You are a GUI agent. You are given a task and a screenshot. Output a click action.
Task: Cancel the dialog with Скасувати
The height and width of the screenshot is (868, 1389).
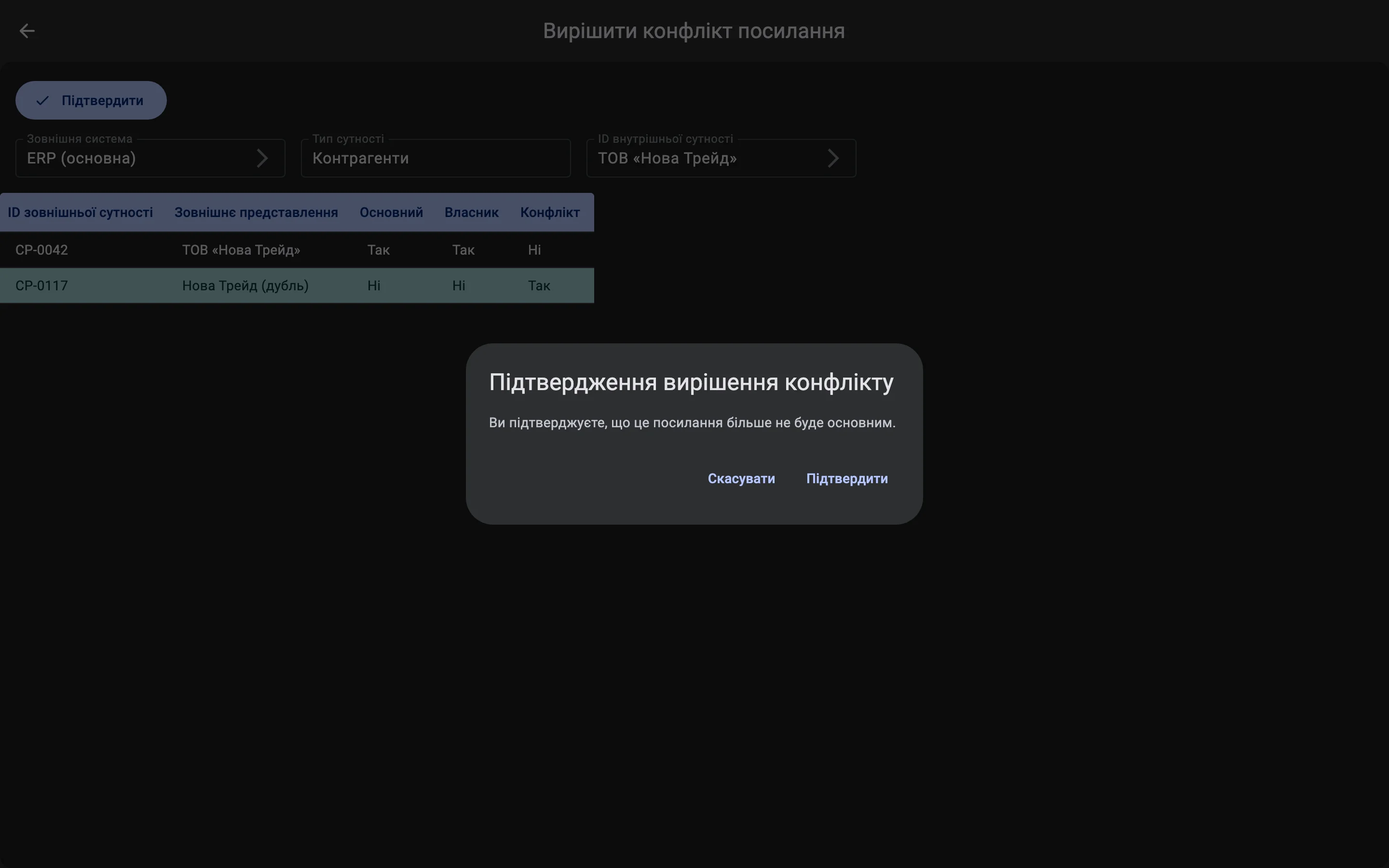tap(741, 479)
